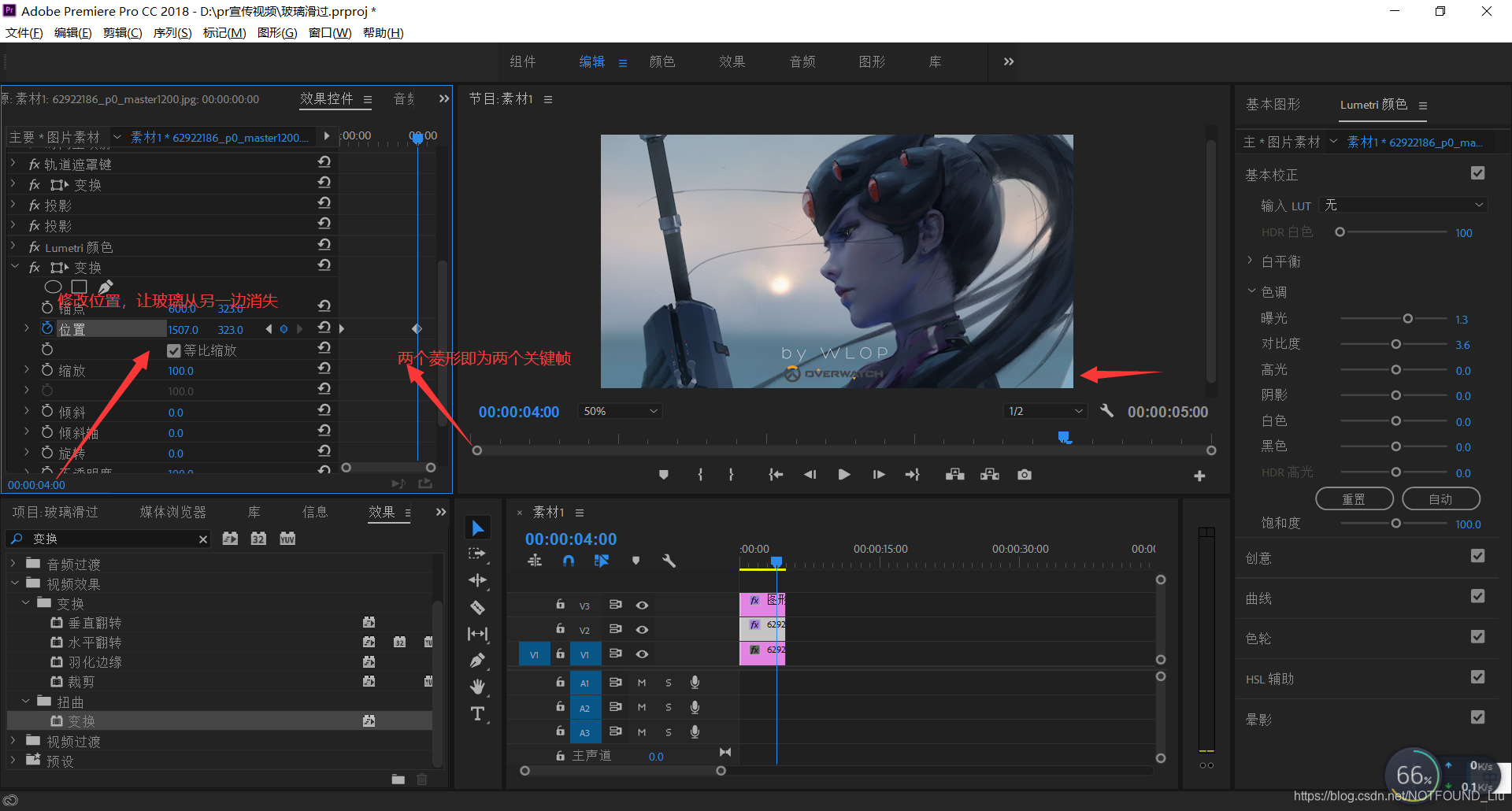Hide track V3 with eye icon
Viewport: 1512px width, 811px height.
(643, 605)
